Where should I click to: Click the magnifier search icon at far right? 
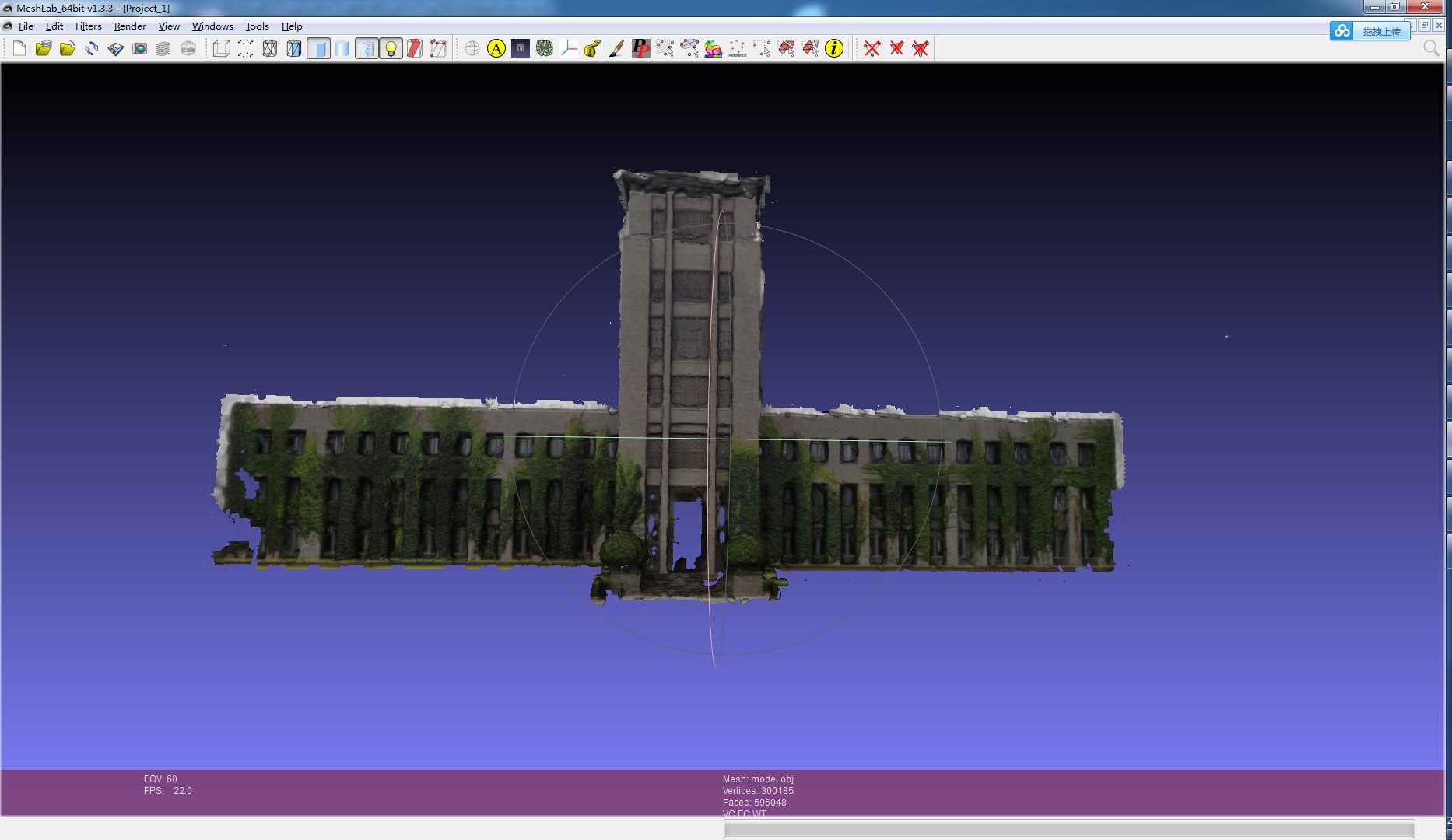(1431, 48)
